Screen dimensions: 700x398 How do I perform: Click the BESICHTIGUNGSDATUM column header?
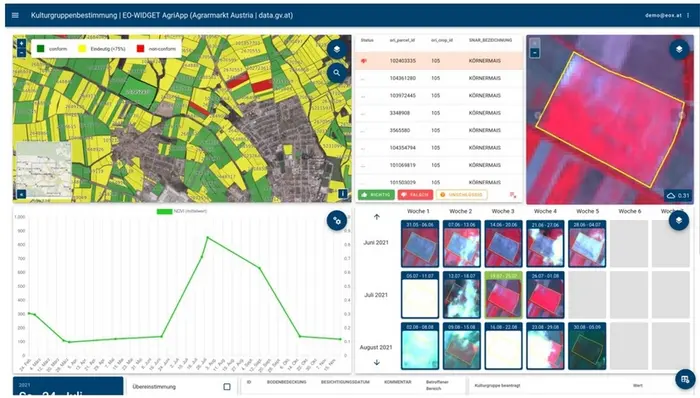(x=345, y=382)
